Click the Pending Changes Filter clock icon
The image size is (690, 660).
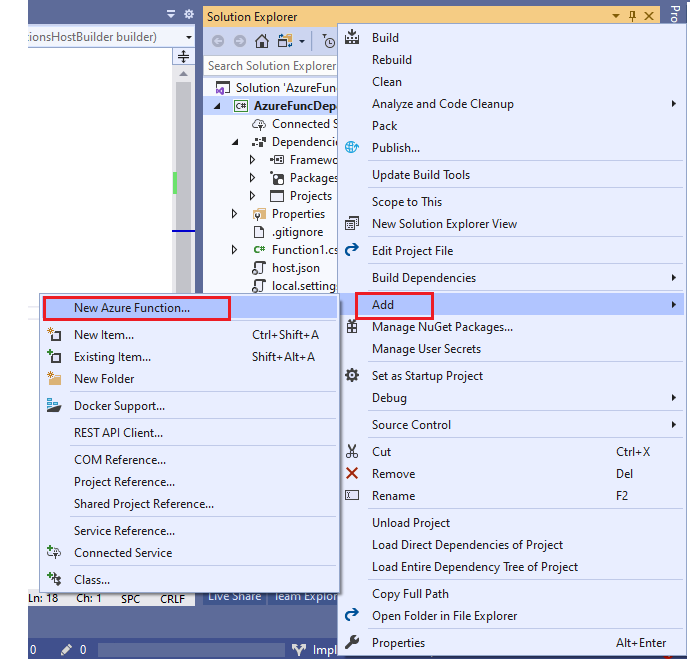pyautogui.click(x=328, y=41)
